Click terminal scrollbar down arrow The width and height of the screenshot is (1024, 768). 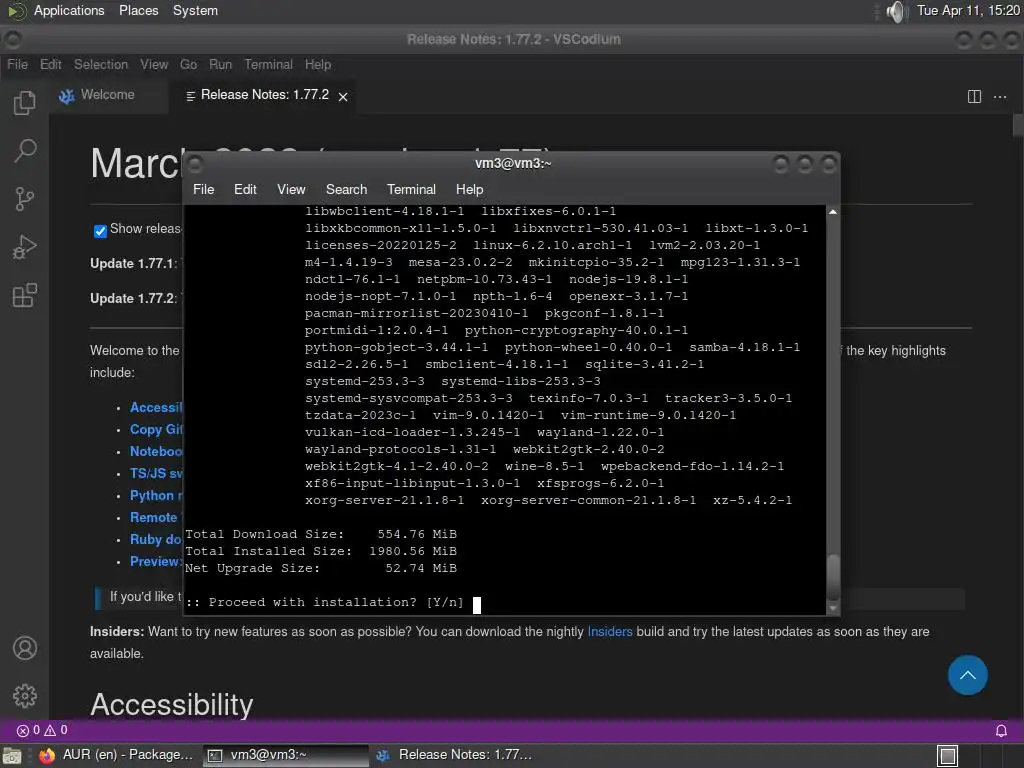click(x=833, y=608)
